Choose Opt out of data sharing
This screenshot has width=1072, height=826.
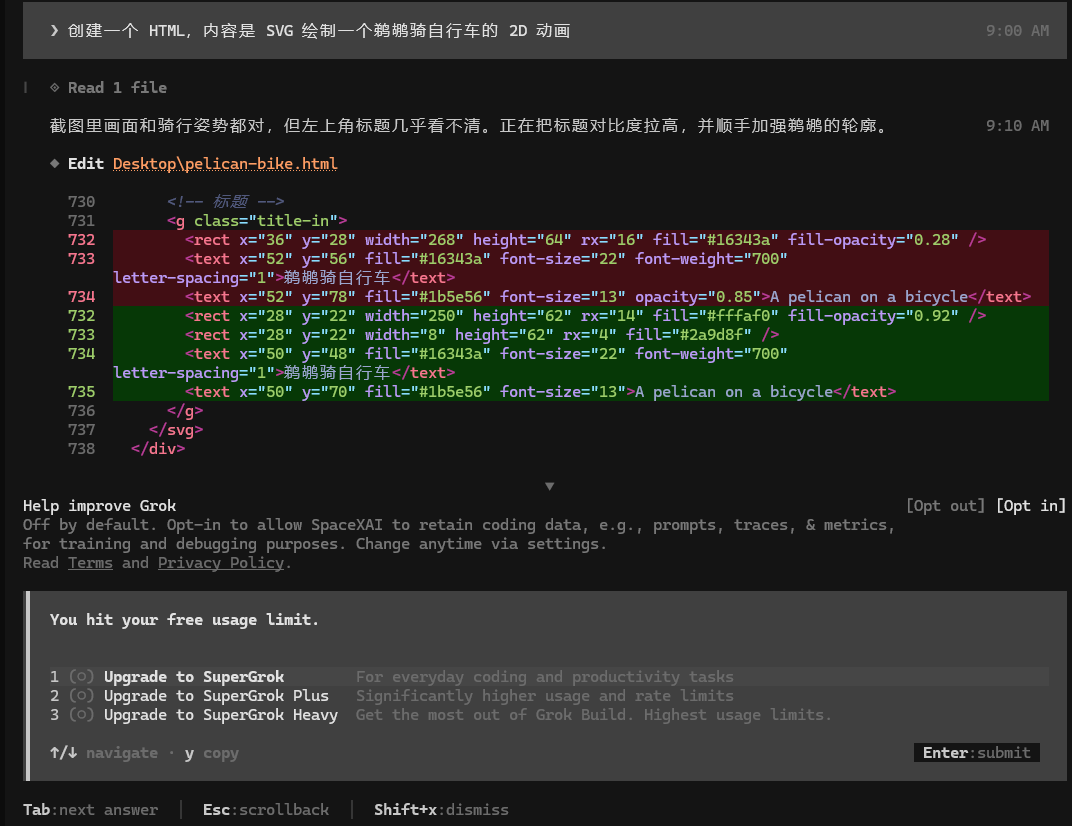(x=946, y=506)
